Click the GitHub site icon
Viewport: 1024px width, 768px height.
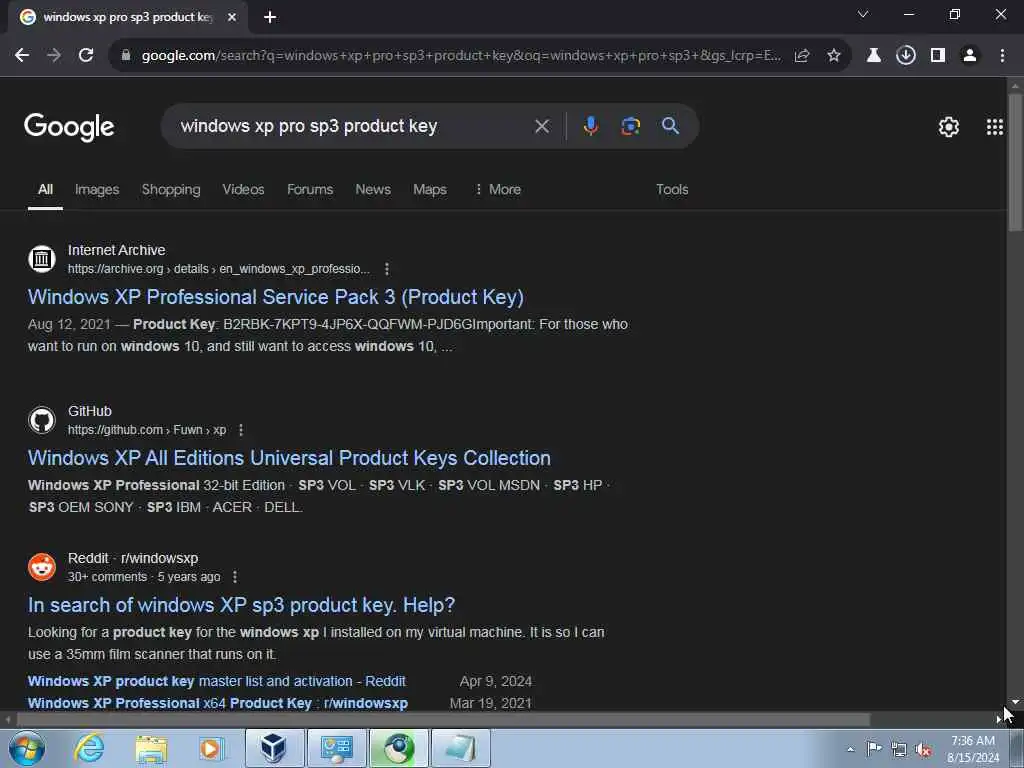pos(42,420)
